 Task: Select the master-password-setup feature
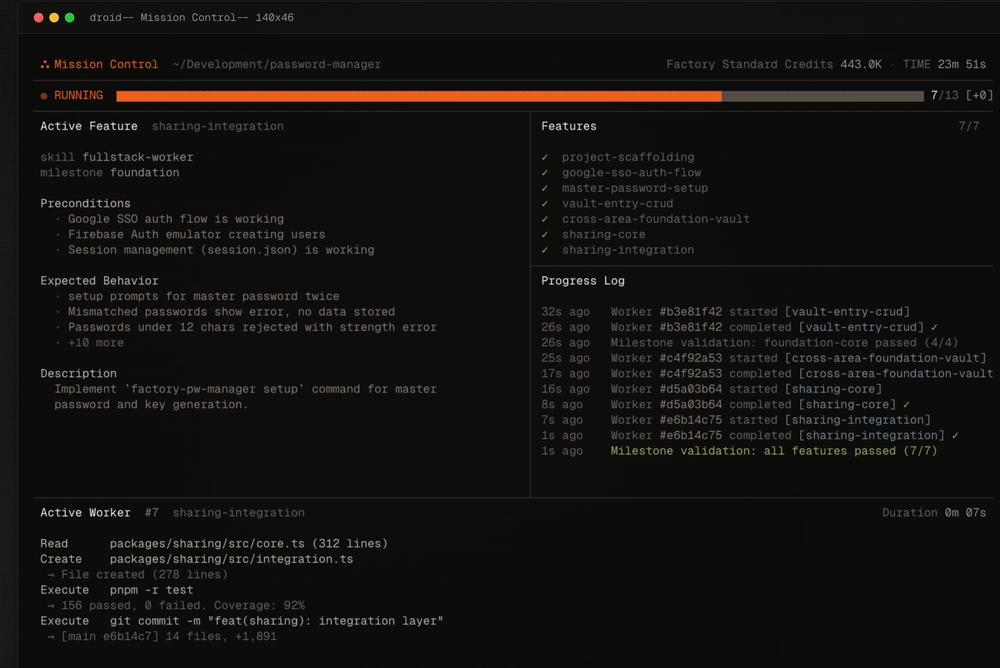tap(635, 188)
